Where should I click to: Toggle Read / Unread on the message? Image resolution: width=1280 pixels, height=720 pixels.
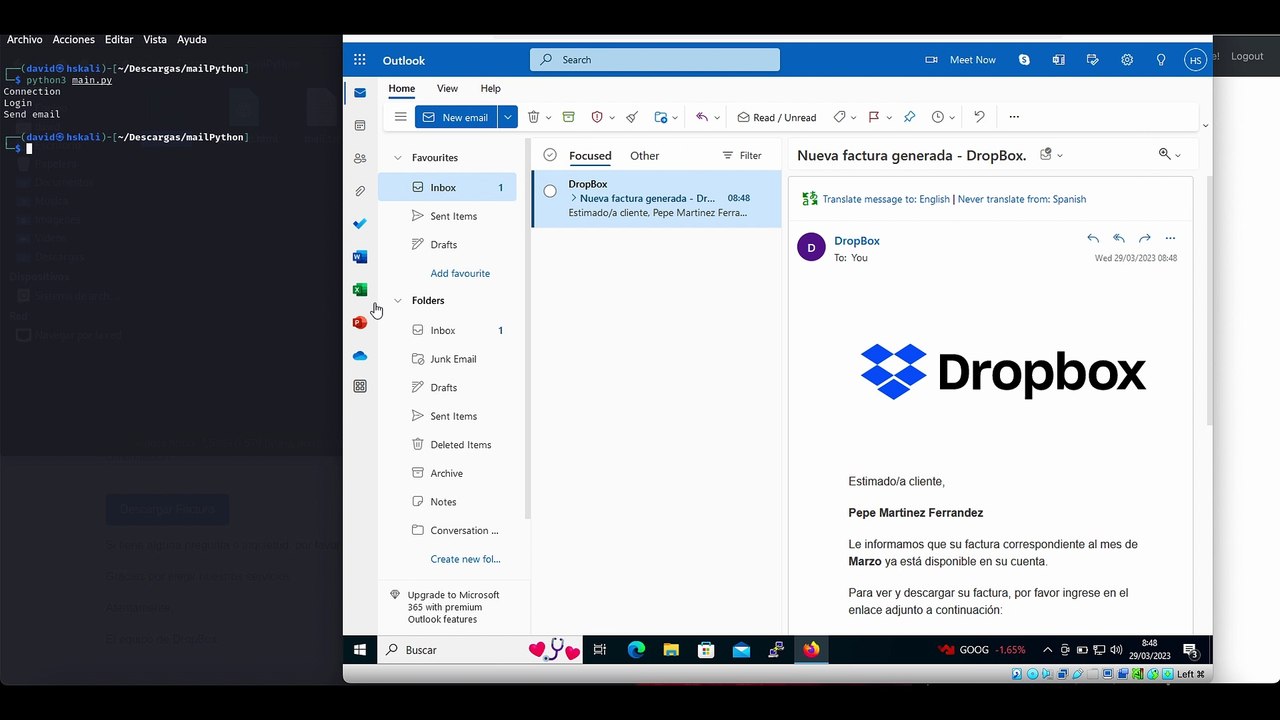click(777, 117)
